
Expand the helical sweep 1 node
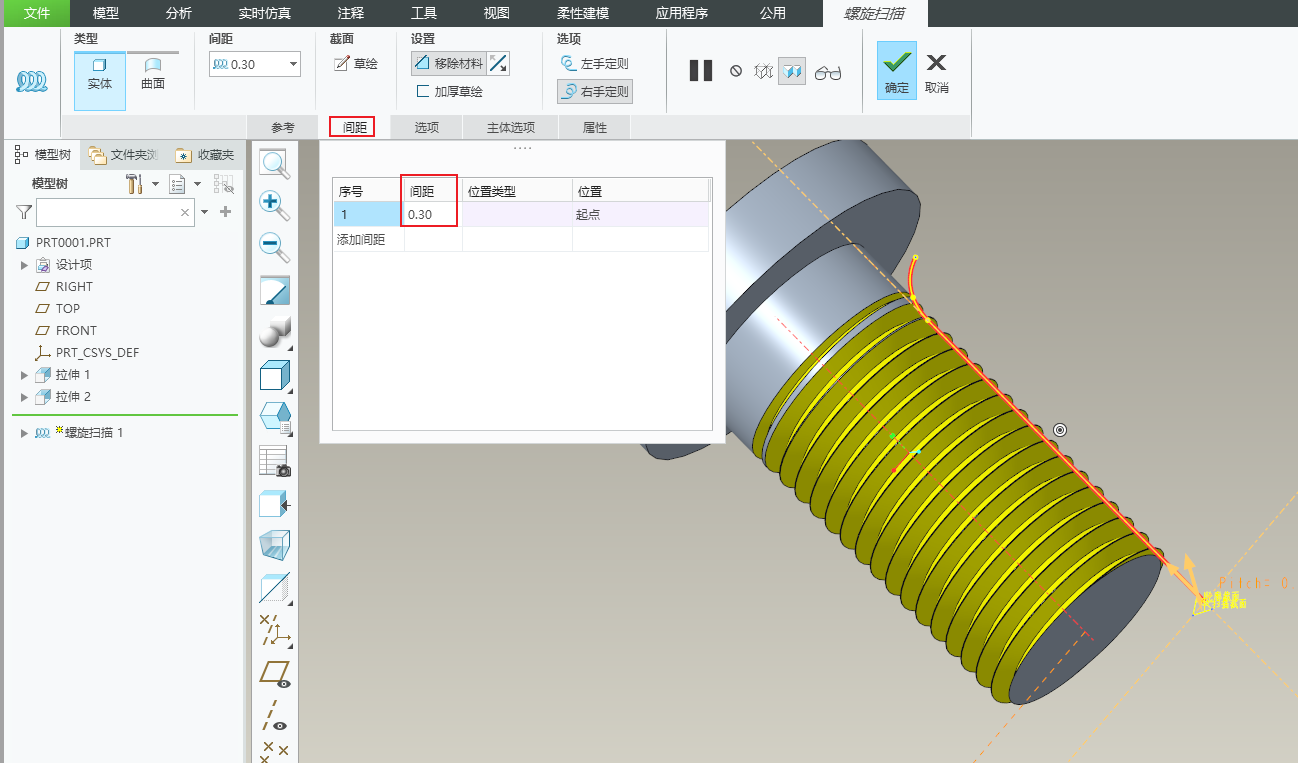click(x=25, y=433)
